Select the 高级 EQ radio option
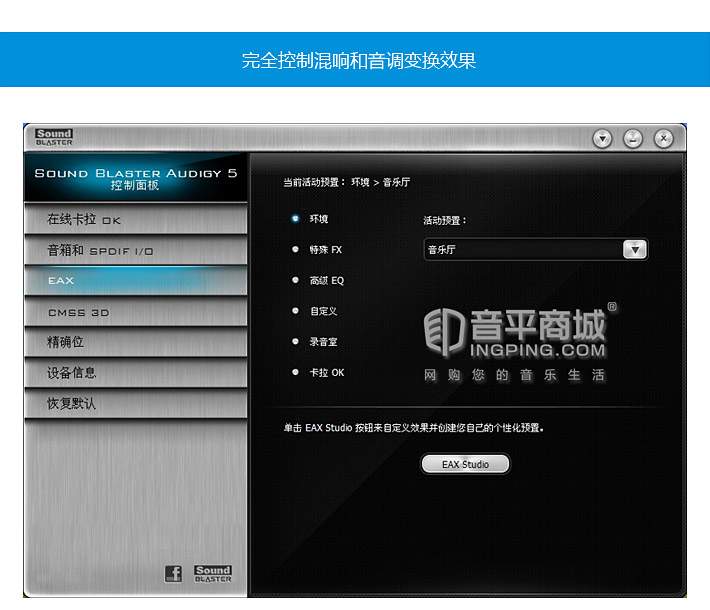This screenshot has width=710, height=610. pyautogui.click(x=296, y=280)
